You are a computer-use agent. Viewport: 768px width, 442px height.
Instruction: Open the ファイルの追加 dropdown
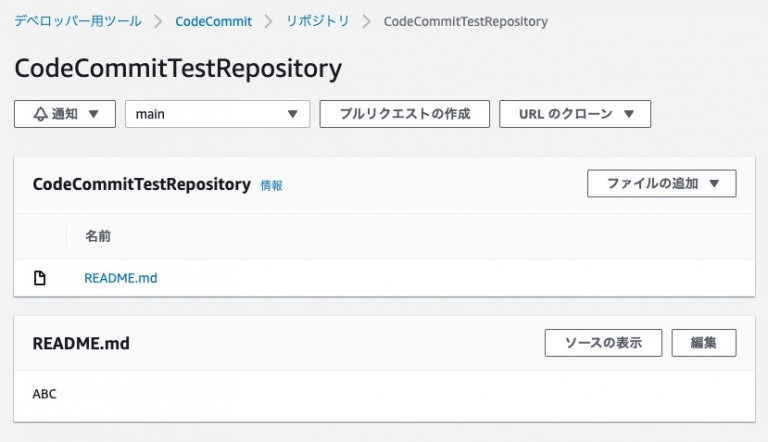[x=662, y=184]
